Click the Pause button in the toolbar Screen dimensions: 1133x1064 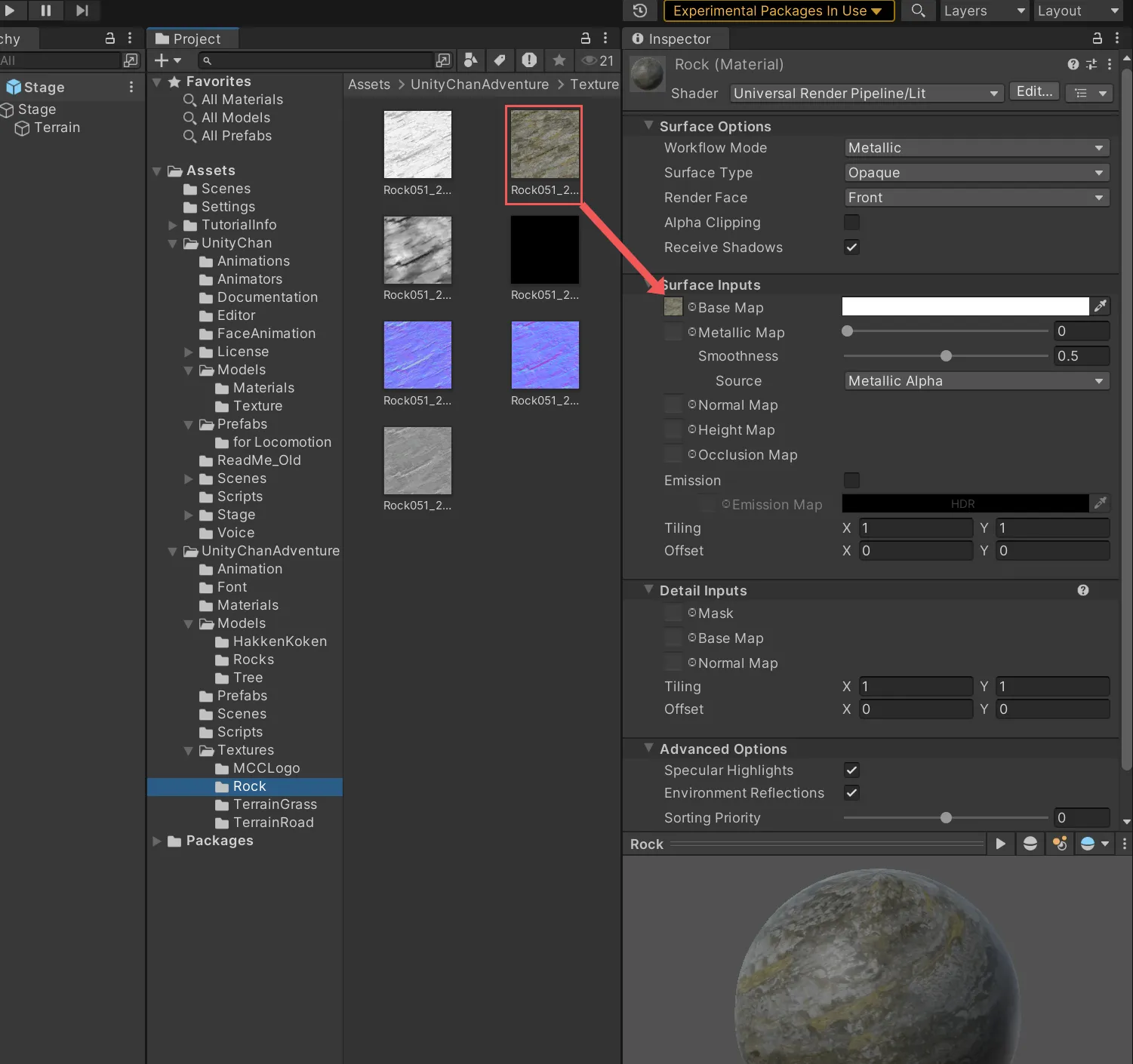coord(45,11)
